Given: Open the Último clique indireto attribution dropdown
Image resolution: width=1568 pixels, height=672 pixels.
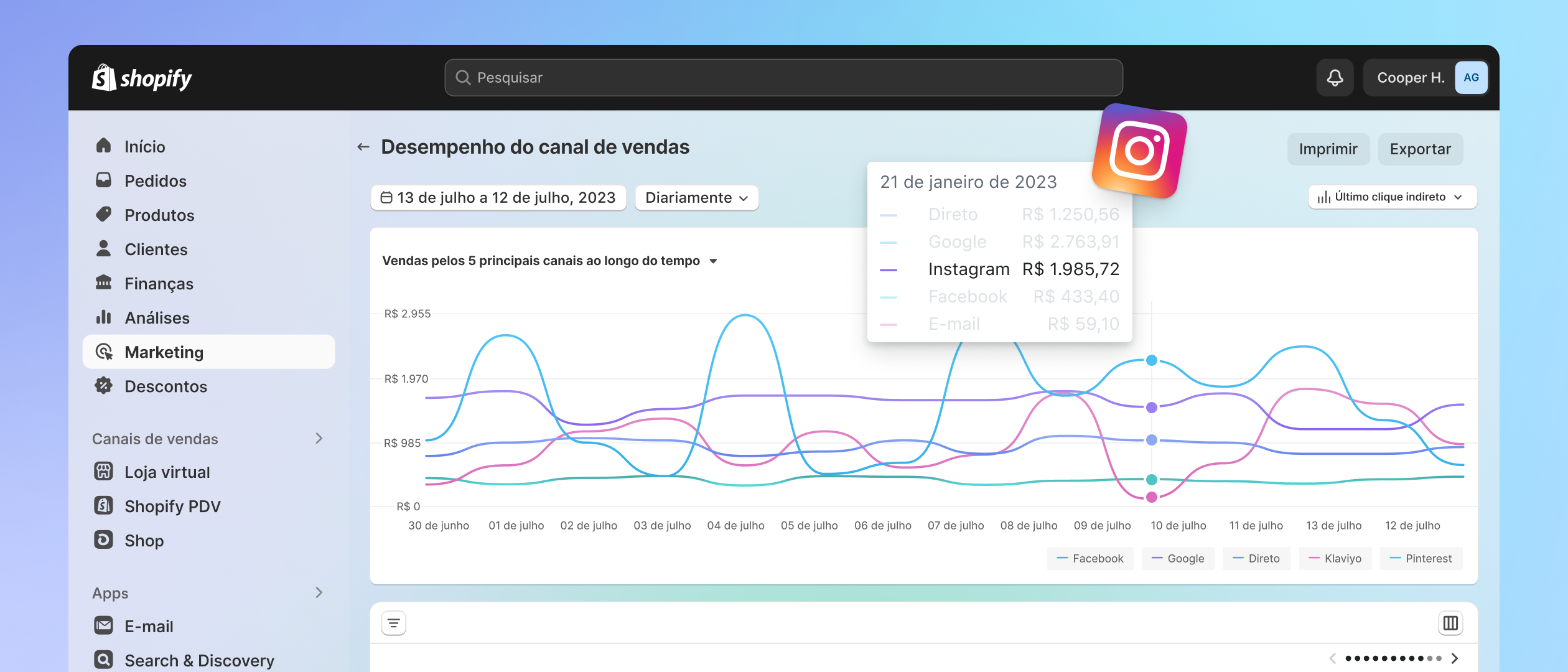Looking at the screenshot, I should click(x=1393, y=197).
